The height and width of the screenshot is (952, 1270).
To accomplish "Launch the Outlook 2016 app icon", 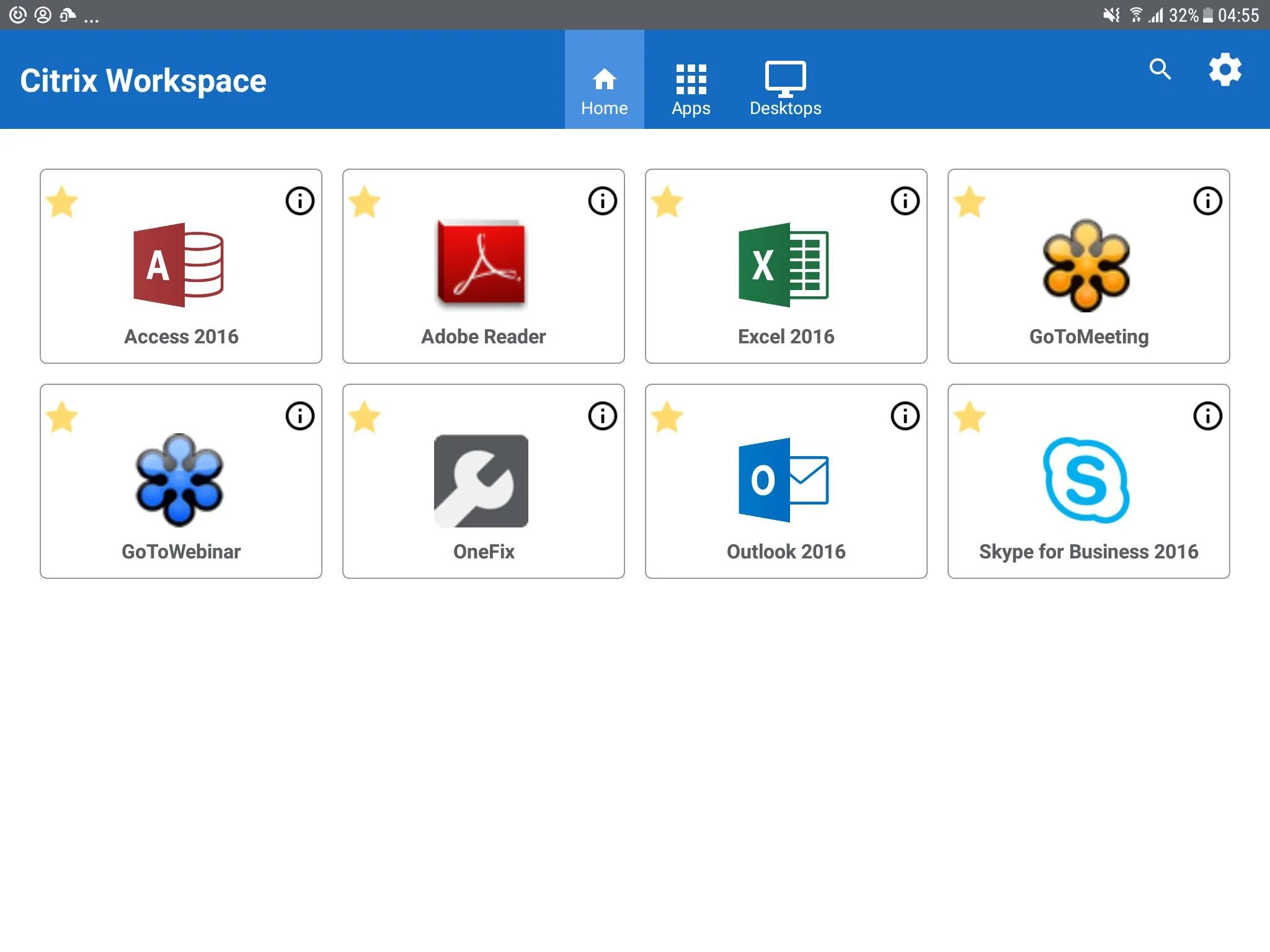I will coord(784,480).
